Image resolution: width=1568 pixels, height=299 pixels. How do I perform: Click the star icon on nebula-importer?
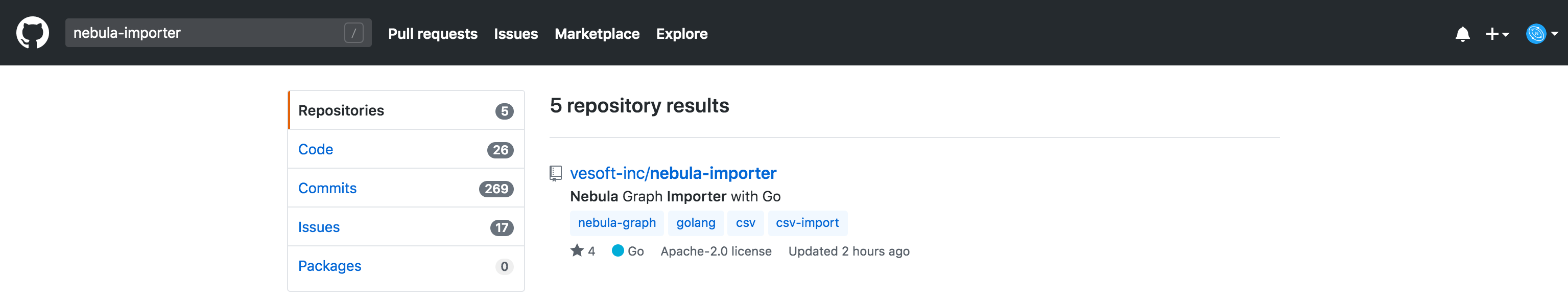577,251
